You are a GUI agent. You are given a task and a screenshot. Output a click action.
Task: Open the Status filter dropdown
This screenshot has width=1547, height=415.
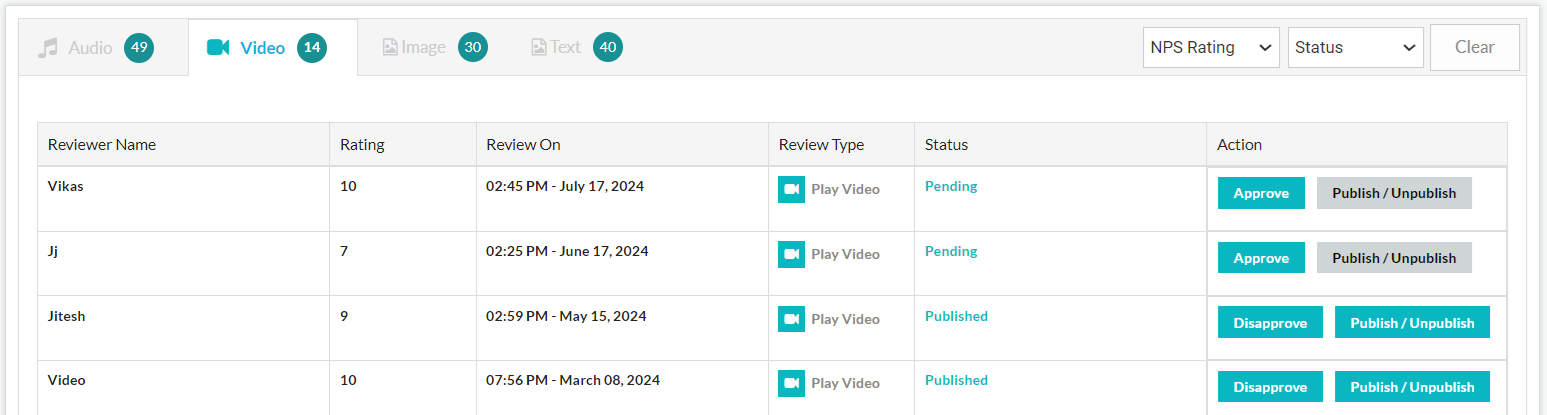1356,47
